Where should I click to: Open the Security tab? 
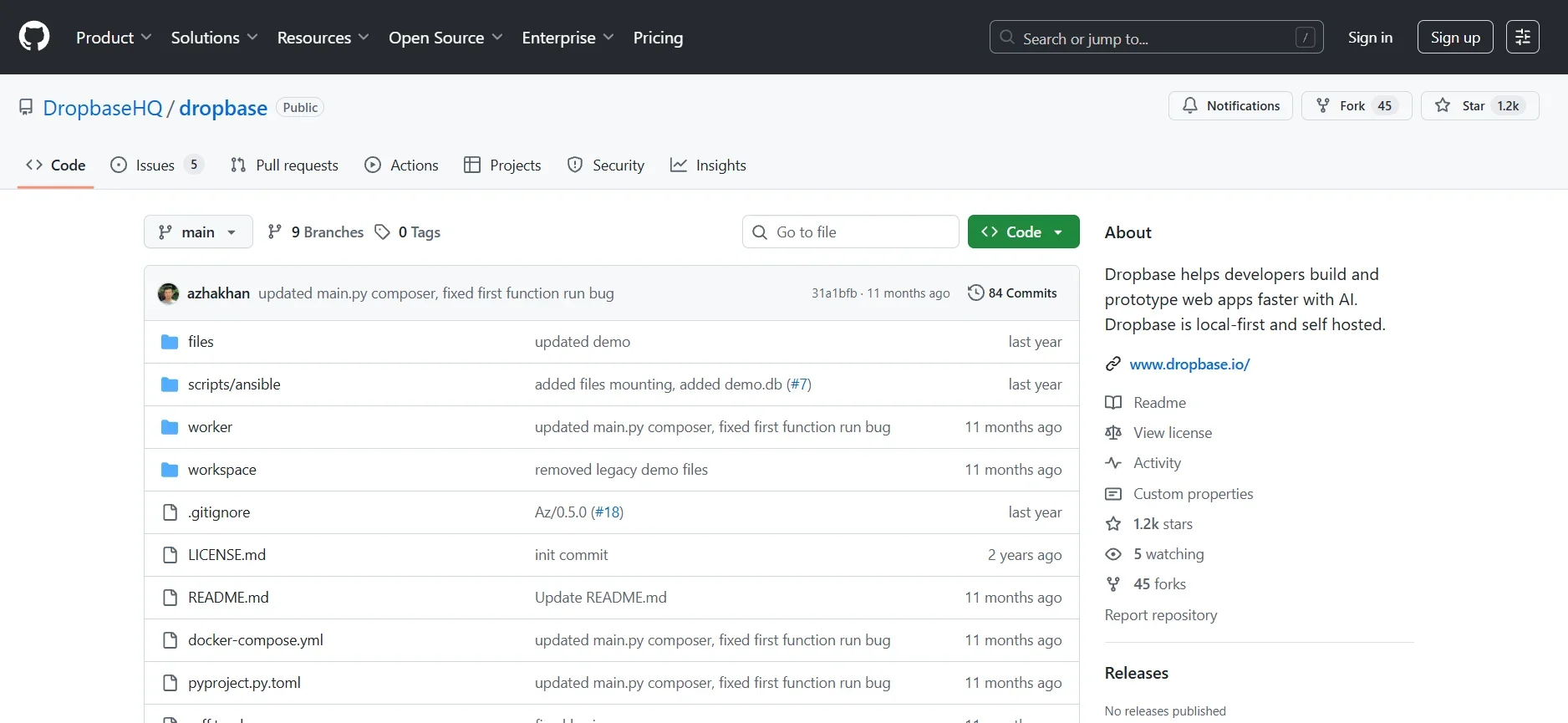(x=606, y=165)
